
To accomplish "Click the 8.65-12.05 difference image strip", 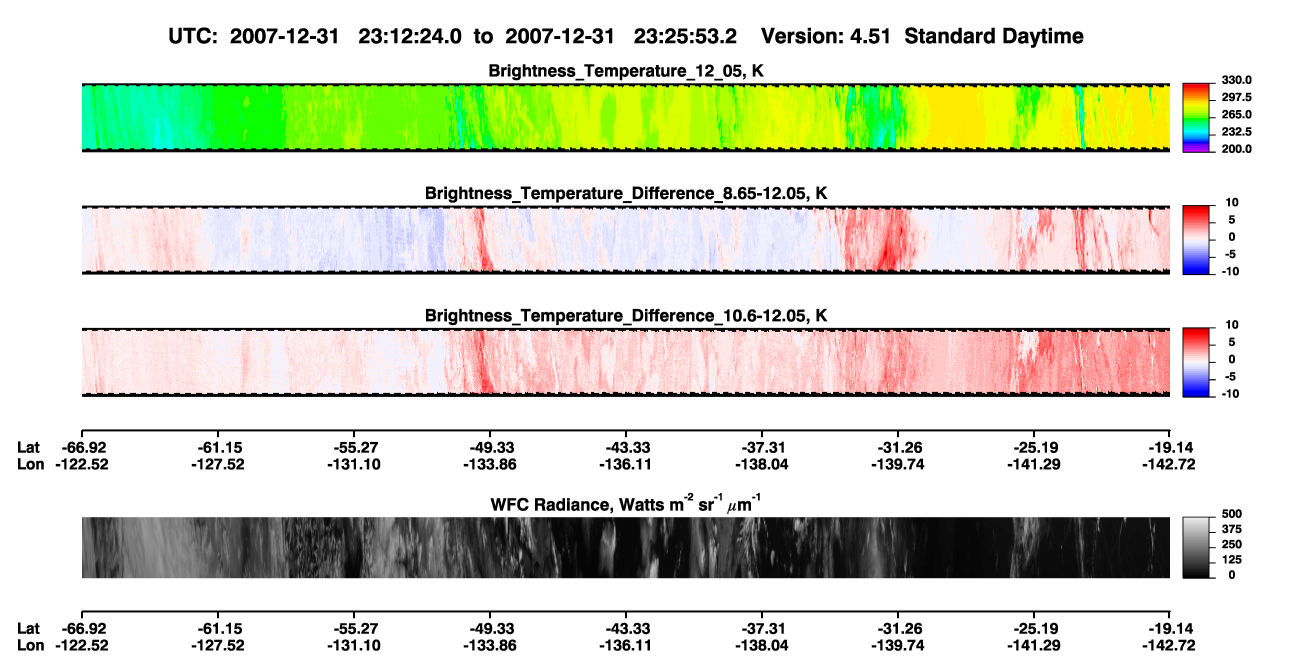I will coord(626,240).
